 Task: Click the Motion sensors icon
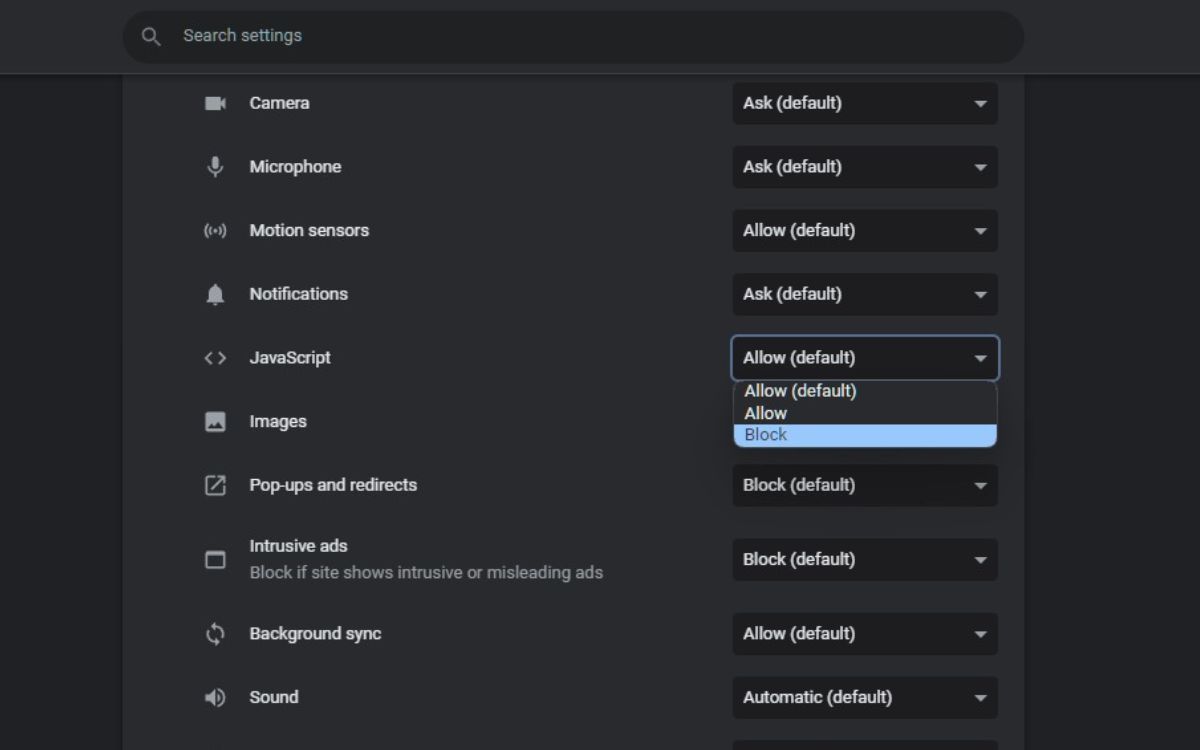point(215,231)
